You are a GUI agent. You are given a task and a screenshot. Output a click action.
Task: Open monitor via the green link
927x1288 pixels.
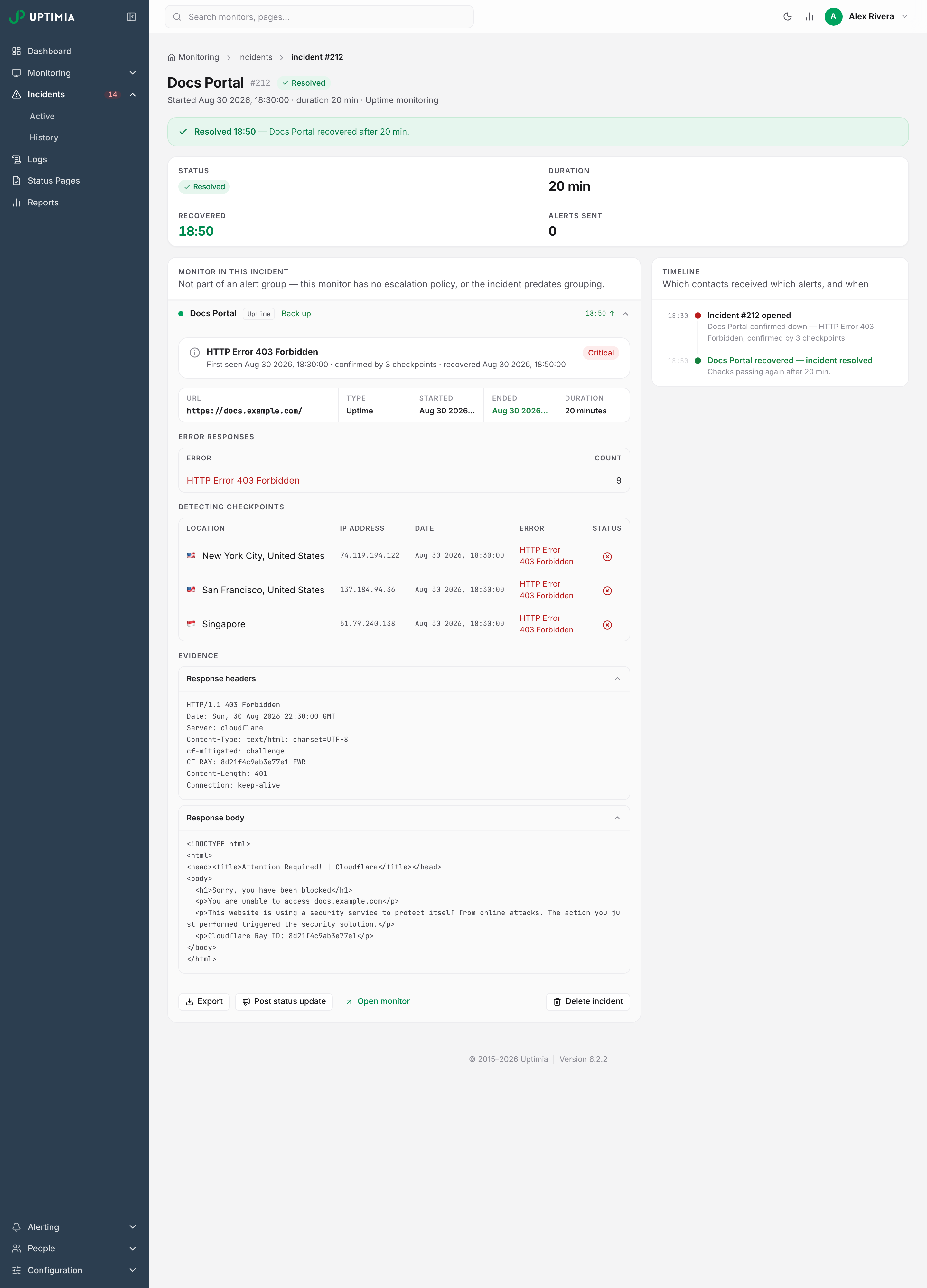click(x=378, y=1002)
